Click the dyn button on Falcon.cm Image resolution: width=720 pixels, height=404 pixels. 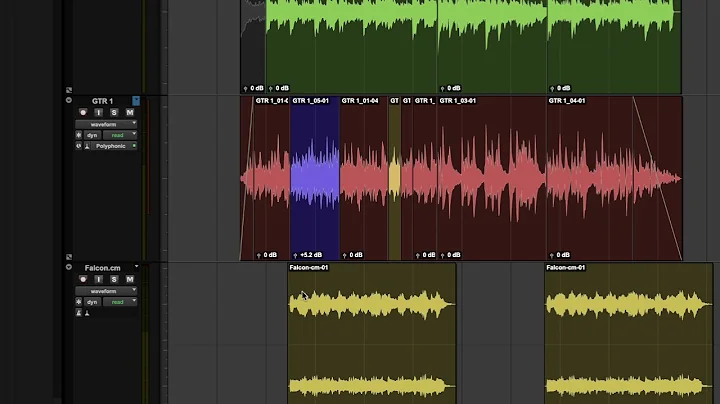click(92, 302)
